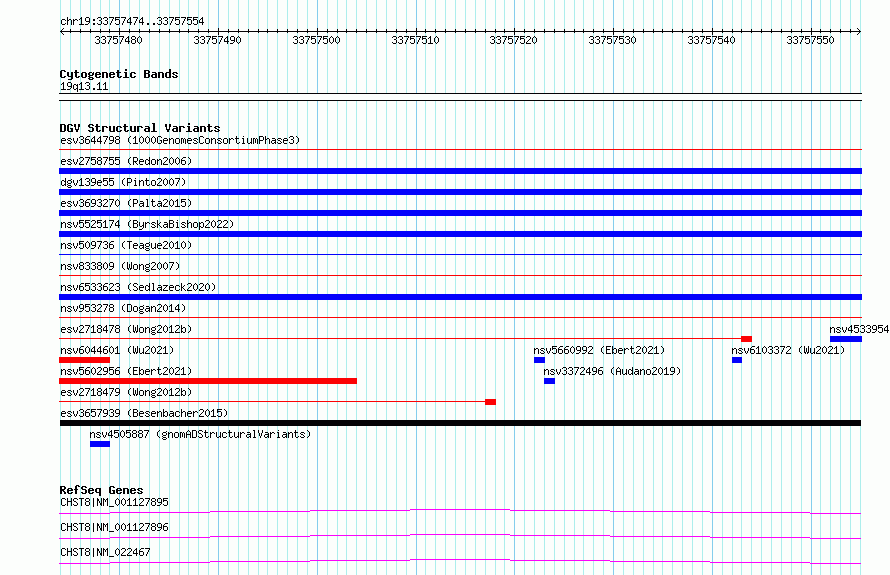The width and height of the screenshot is (890, 575).
Task: Open the nsv6533623 (Sedlazeck2020) label
Action: pyautogui.click(x=138, y=287)
